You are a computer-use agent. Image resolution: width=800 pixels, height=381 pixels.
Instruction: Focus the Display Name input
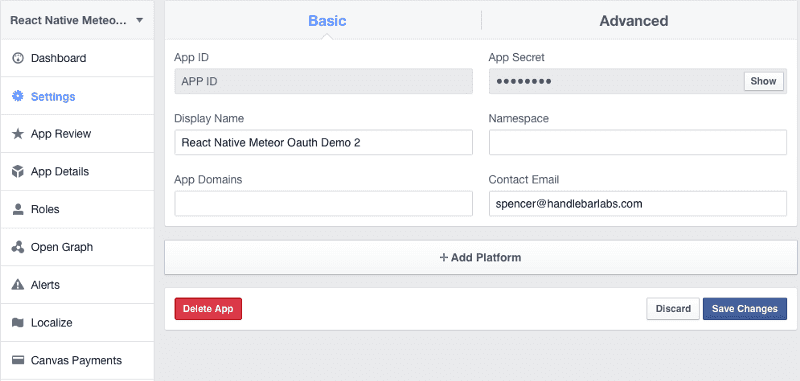tap(323, 142)
